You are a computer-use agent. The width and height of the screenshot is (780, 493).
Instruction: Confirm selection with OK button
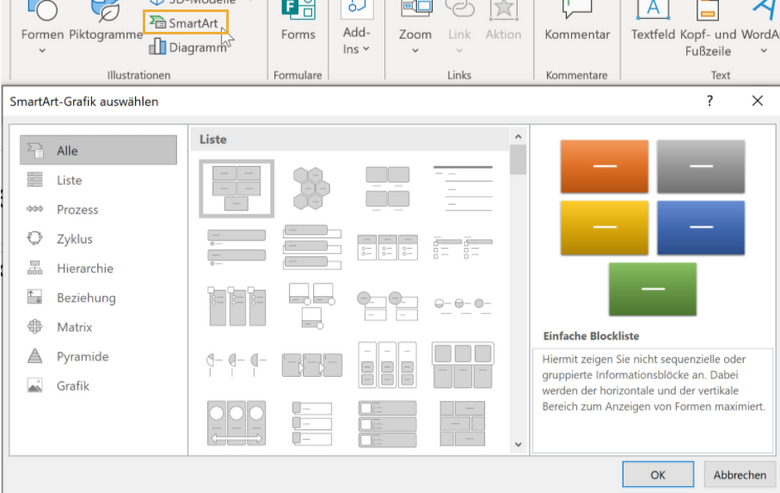(658, 474)
